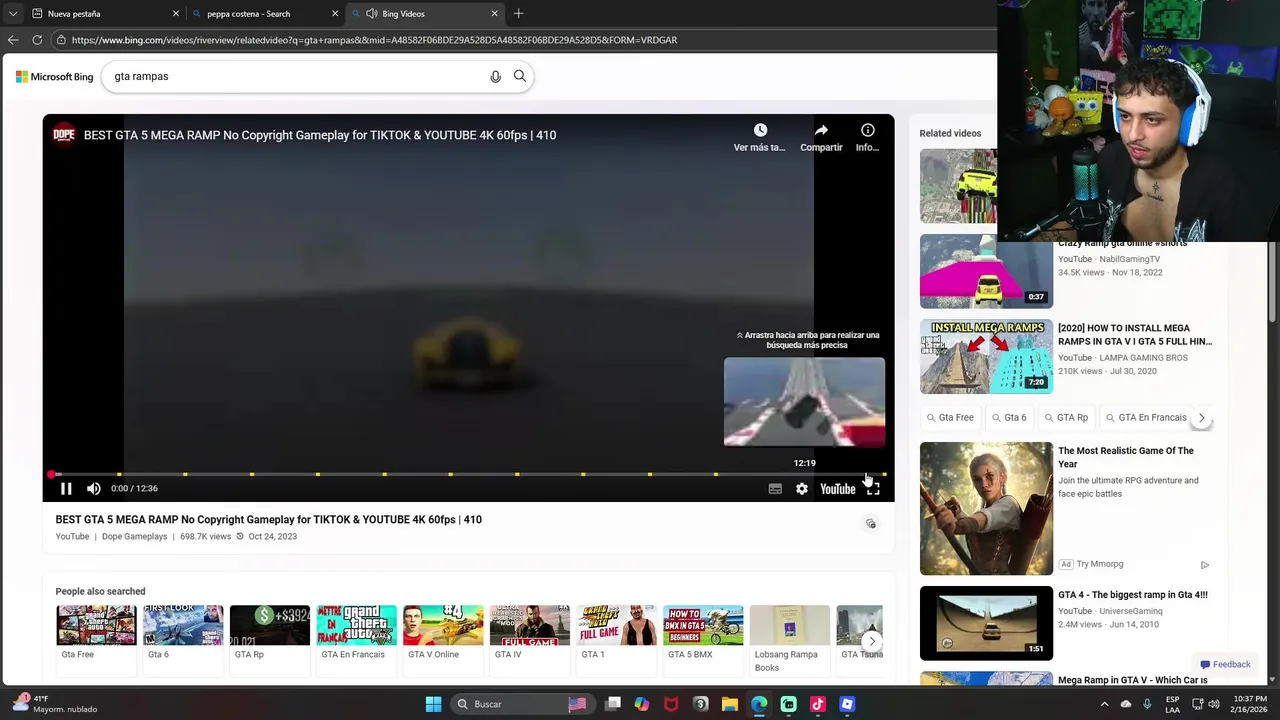Open the Windows Start menu
1280x720 pixels.
(x=433, y=704)
